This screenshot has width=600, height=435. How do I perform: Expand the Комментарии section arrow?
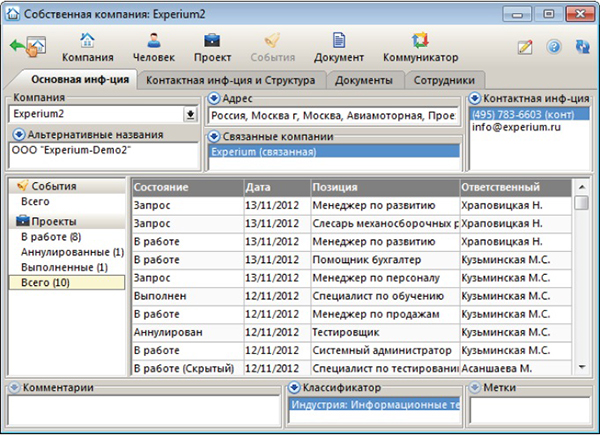tap(14, 388)
